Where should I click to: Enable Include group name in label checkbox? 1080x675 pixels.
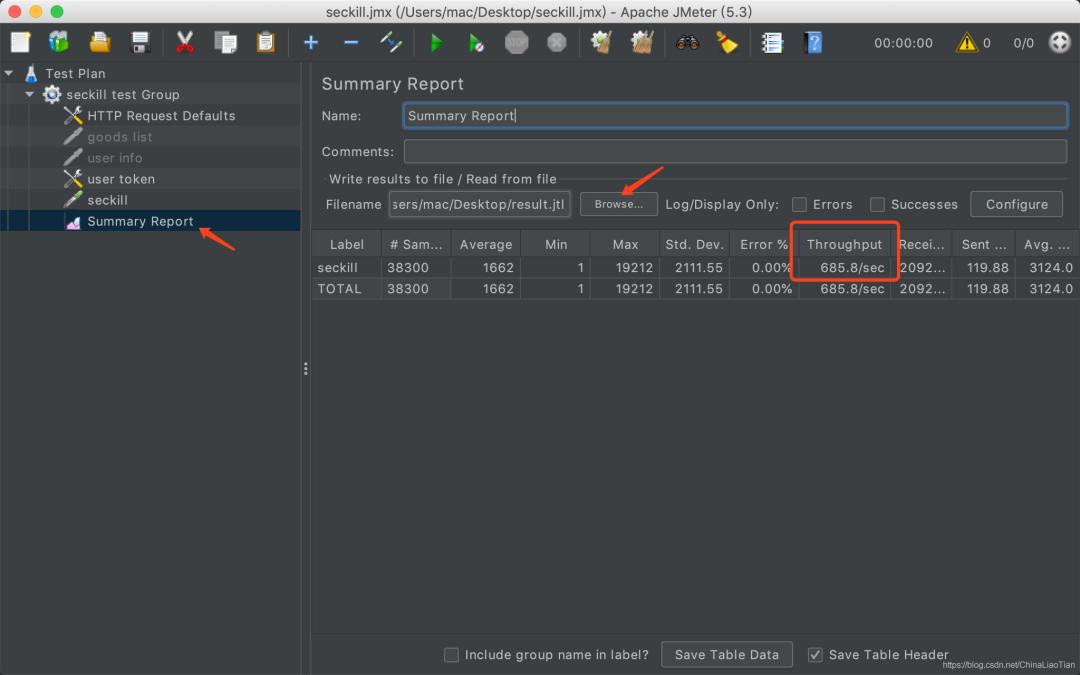(451, 654)
